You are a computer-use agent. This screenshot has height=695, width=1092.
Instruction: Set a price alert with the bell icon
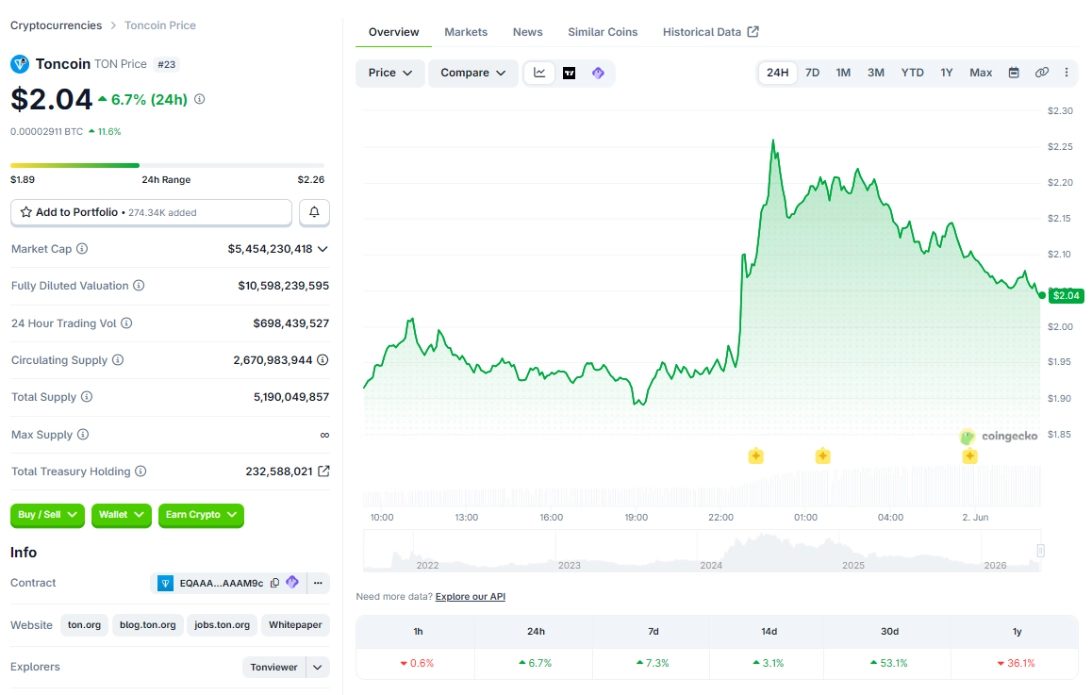314,212
